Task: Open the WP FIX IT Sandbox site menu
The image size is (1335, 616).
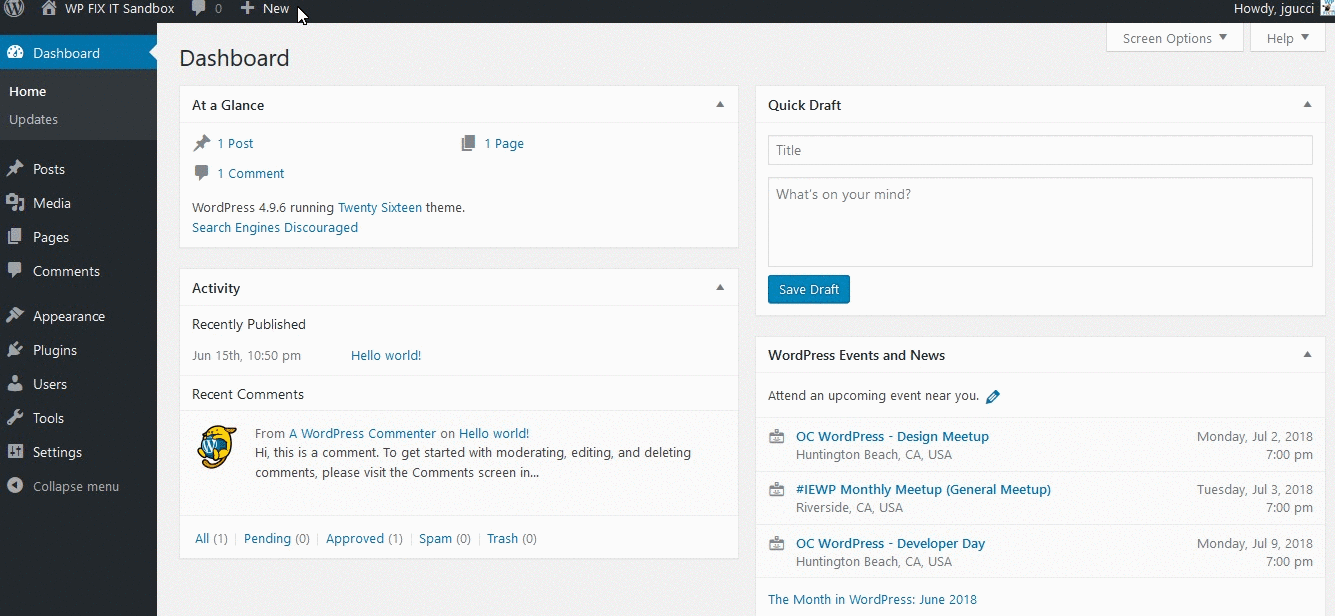Action: pos(108,9)
